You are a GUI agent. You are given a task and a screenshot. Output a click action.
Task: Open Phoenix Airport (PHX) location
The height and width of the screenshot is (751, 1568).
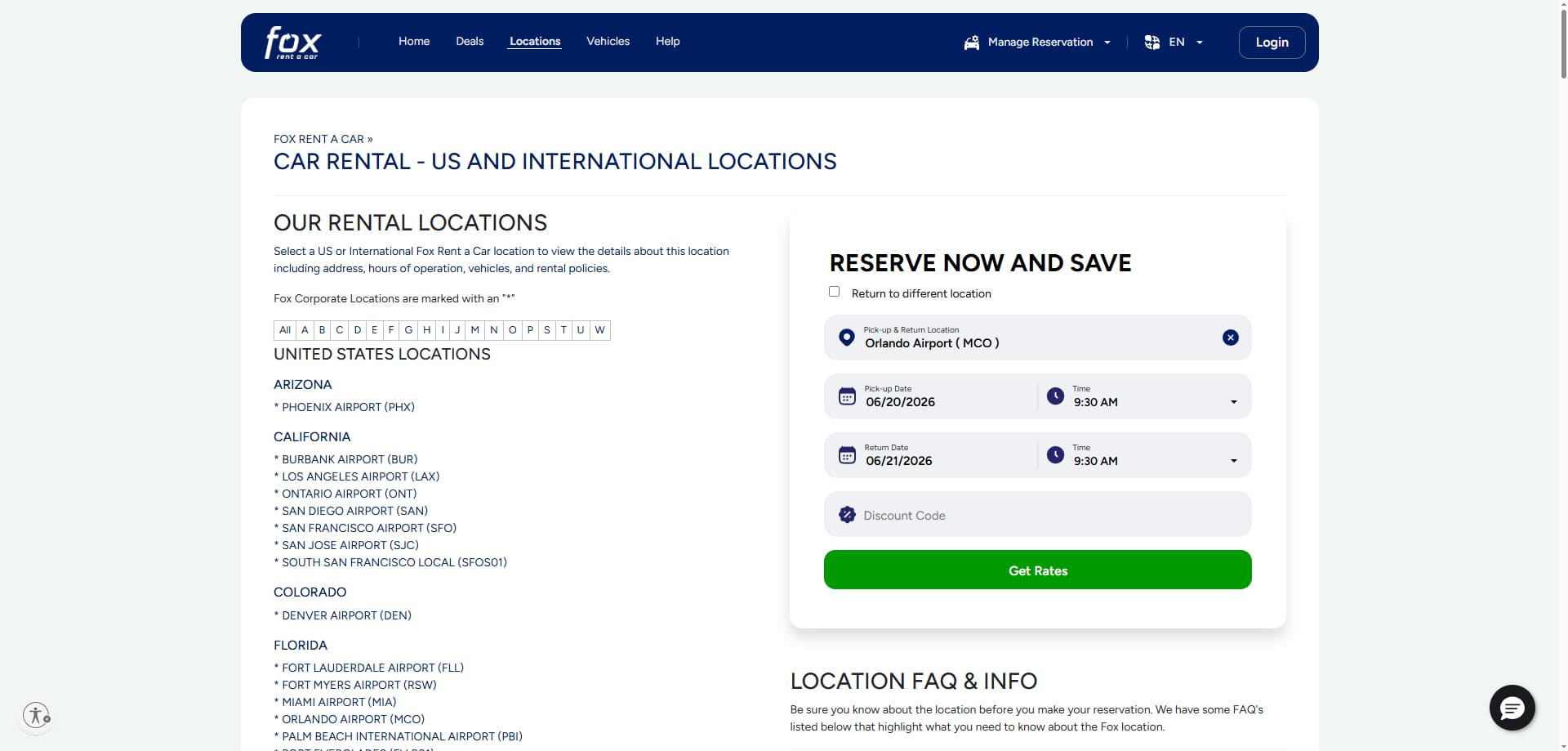pyautogui.click(x=348, y=407)
